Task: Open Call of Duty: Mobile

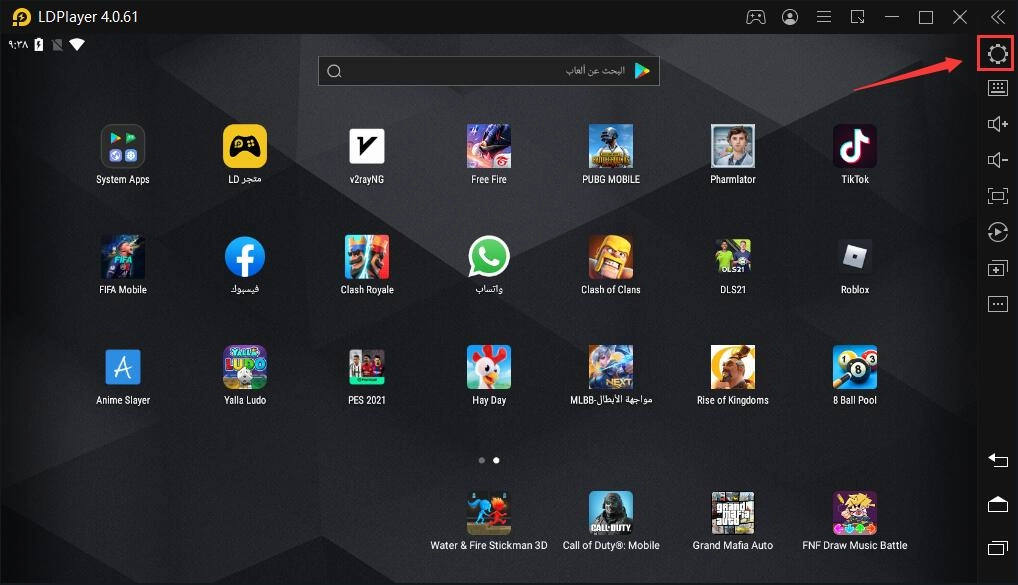Action: tap(611, 513)
